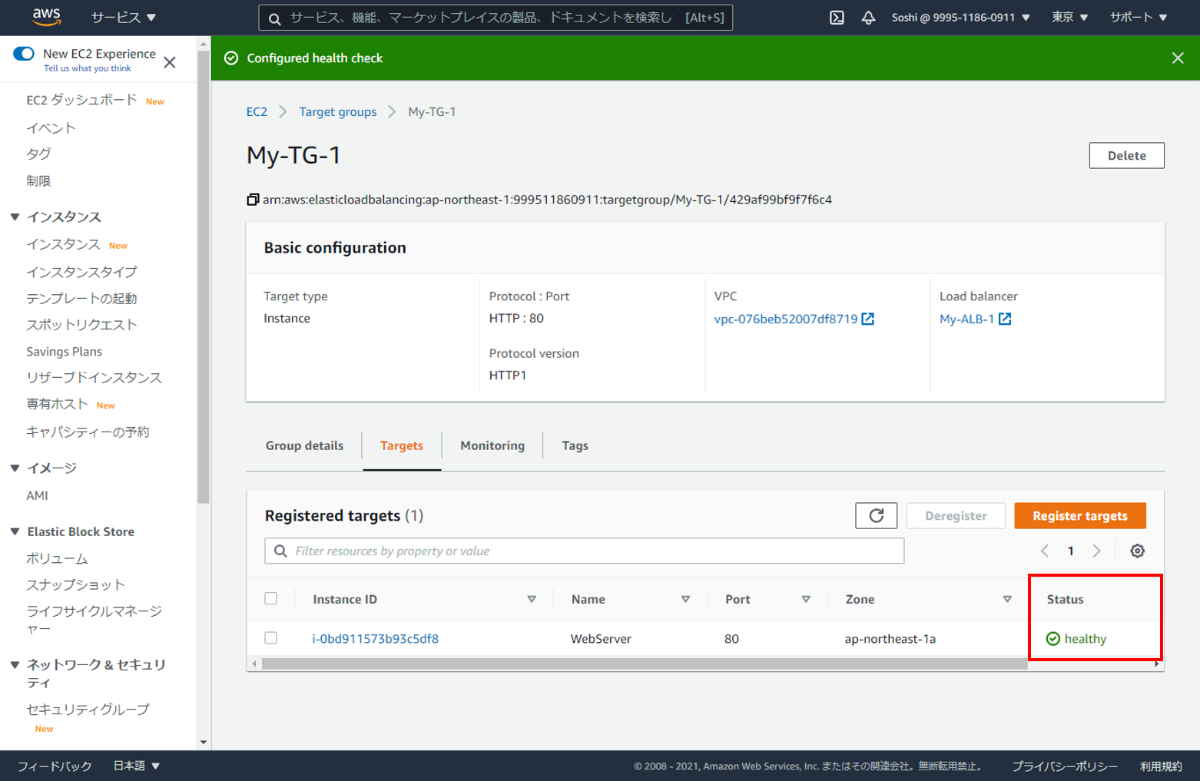Open table preferences gear icon
Screen dimensions: 1200x781
tap(1137, 551)
